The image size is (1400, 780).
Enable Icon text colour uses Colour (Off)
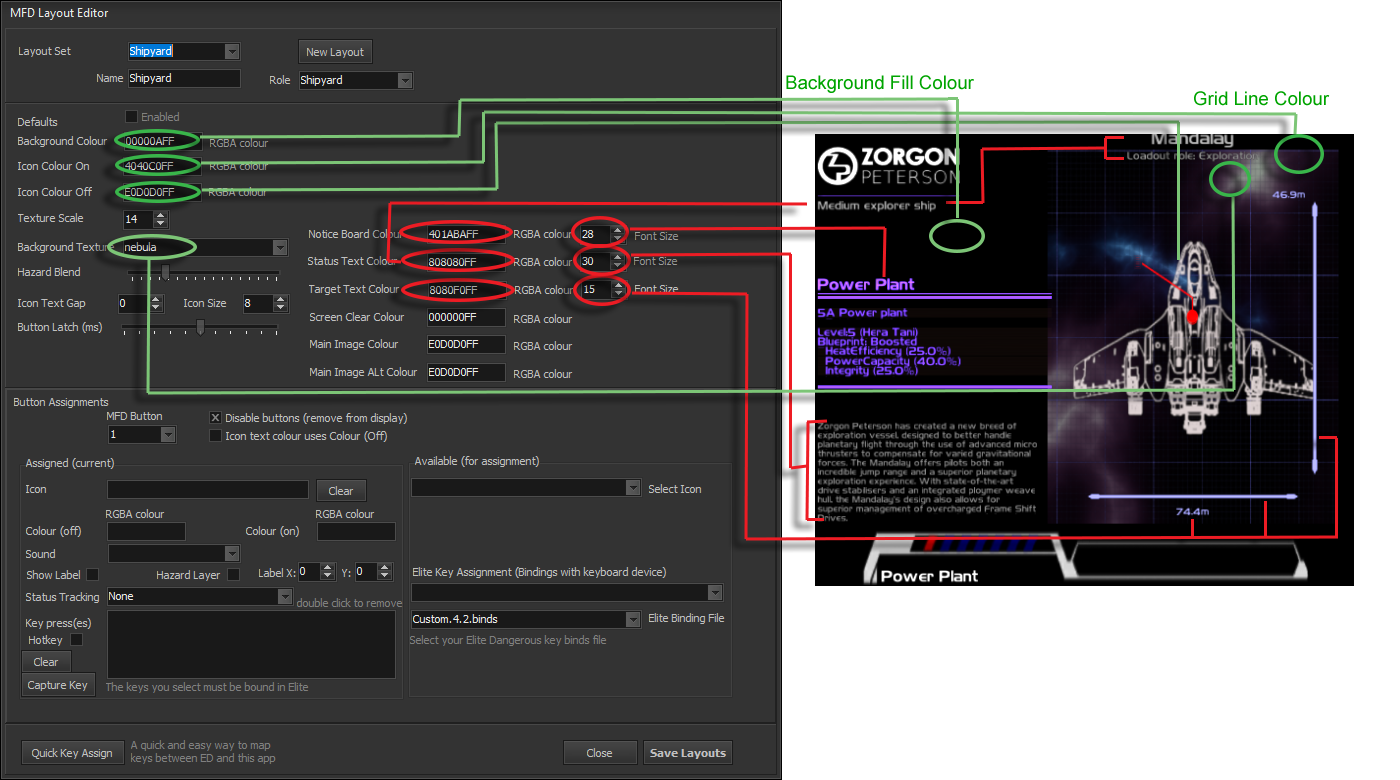point(215,436)
